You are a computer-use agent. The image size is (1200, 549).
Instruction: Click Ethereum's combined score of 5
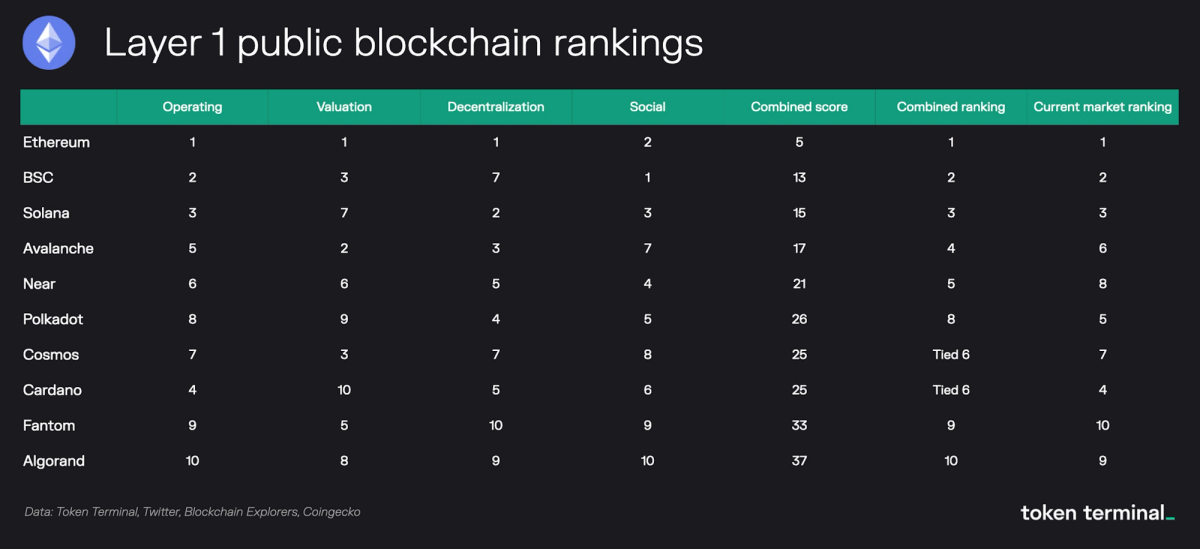coord(799,142)
